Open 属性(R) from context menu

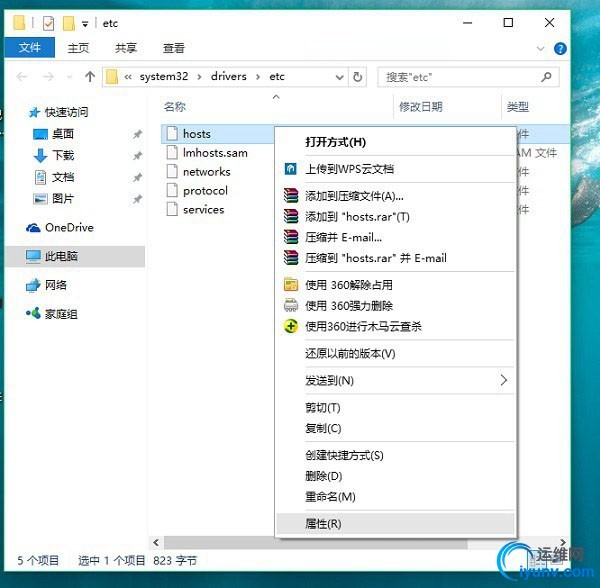click(395, 524)
